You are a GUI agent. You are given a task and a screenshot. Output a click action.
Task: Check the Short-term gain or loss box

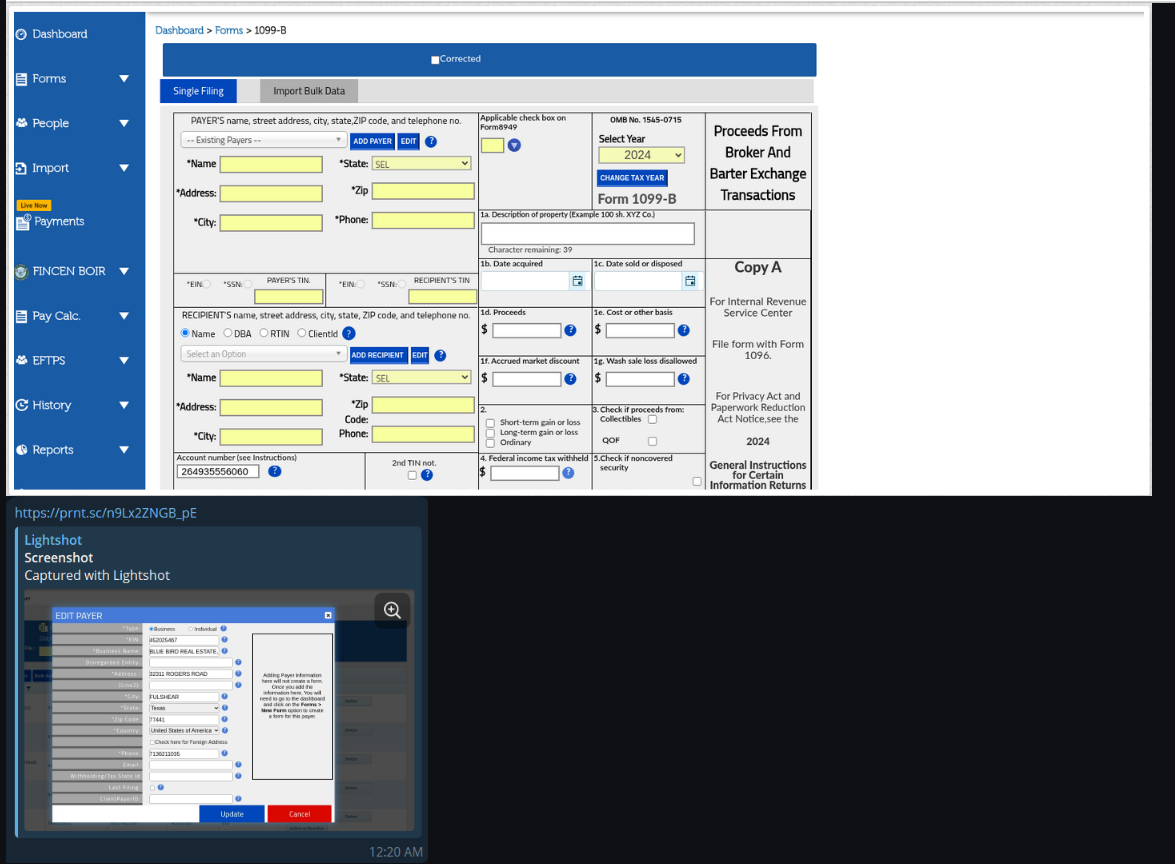pyautogui.click(x=490, y=423)
